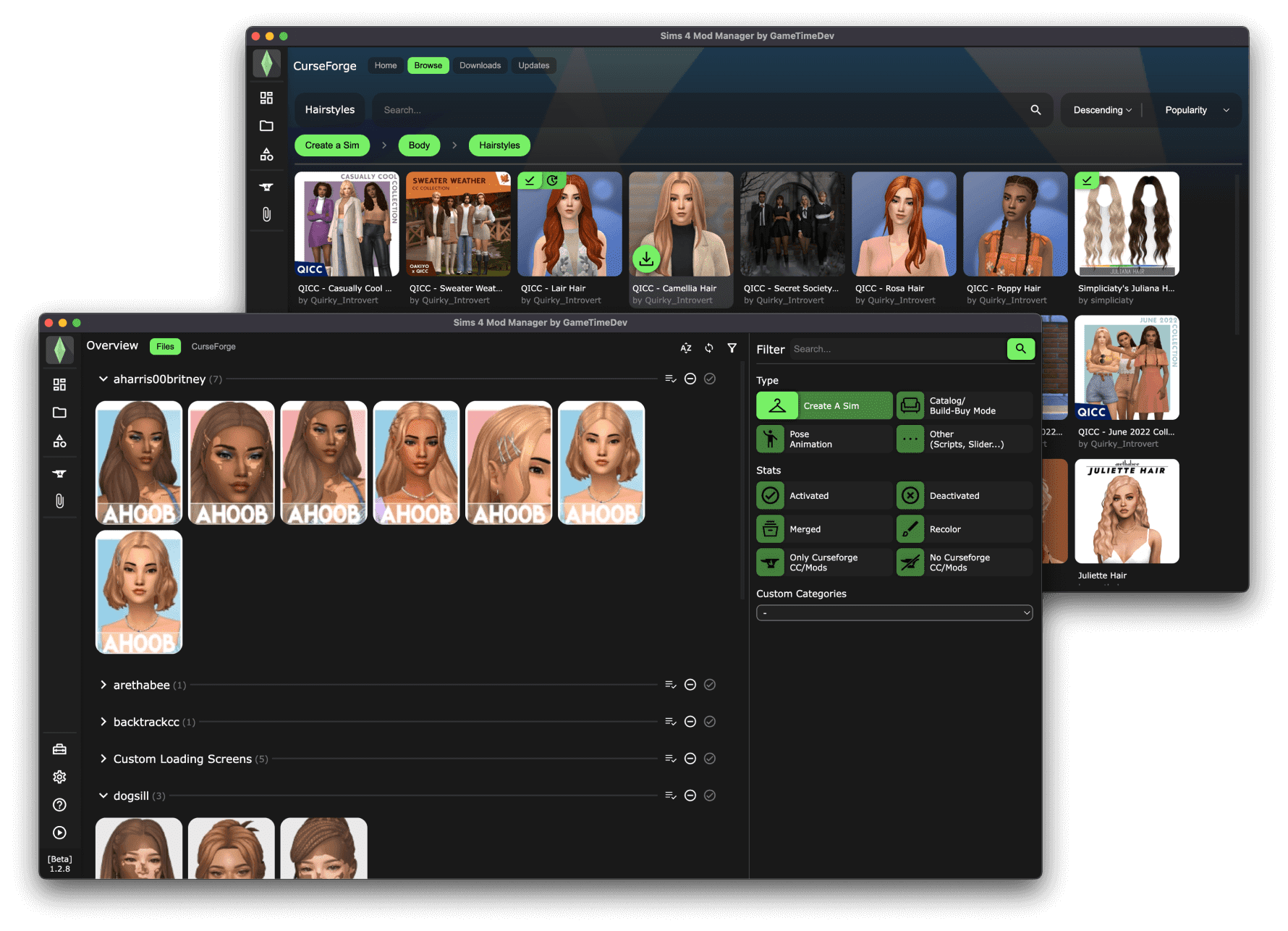Viewport: 1288px width, 931px height.
Task: Toggle Pose Animation type filter
Action: pos(824,439)
